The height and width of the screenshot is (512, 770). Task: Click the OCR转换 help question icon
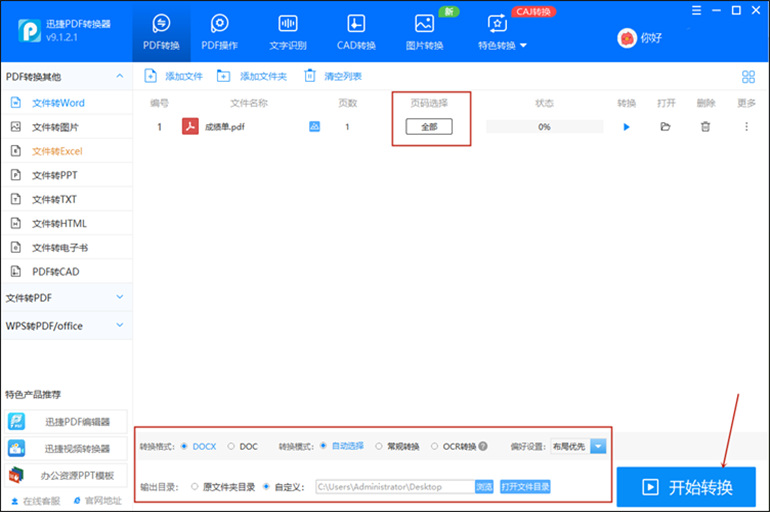pyautogui.click(x=483, y=446)
